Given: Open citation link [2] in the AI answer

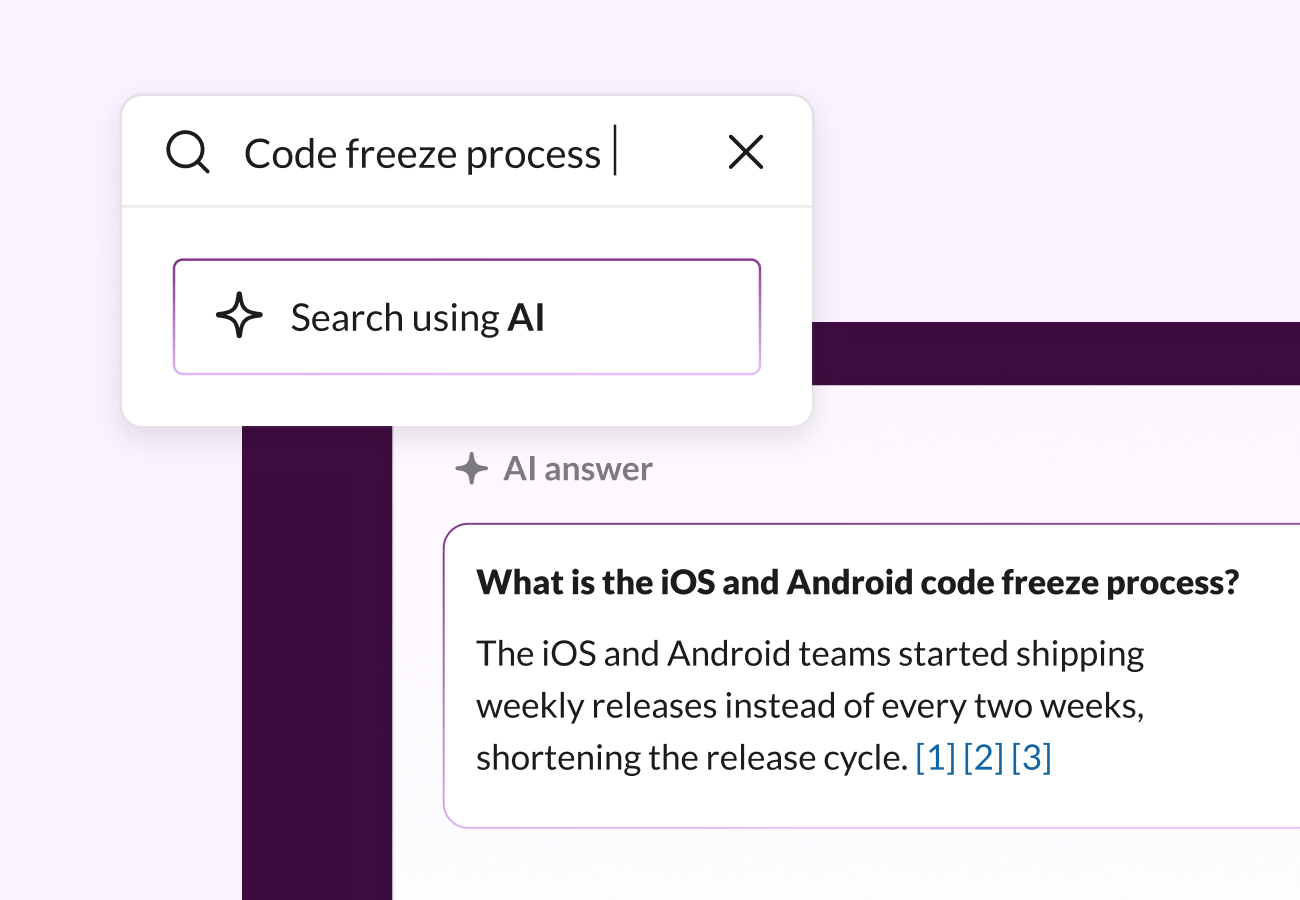Looking at the screenshot, I should [x=984, y=757].
